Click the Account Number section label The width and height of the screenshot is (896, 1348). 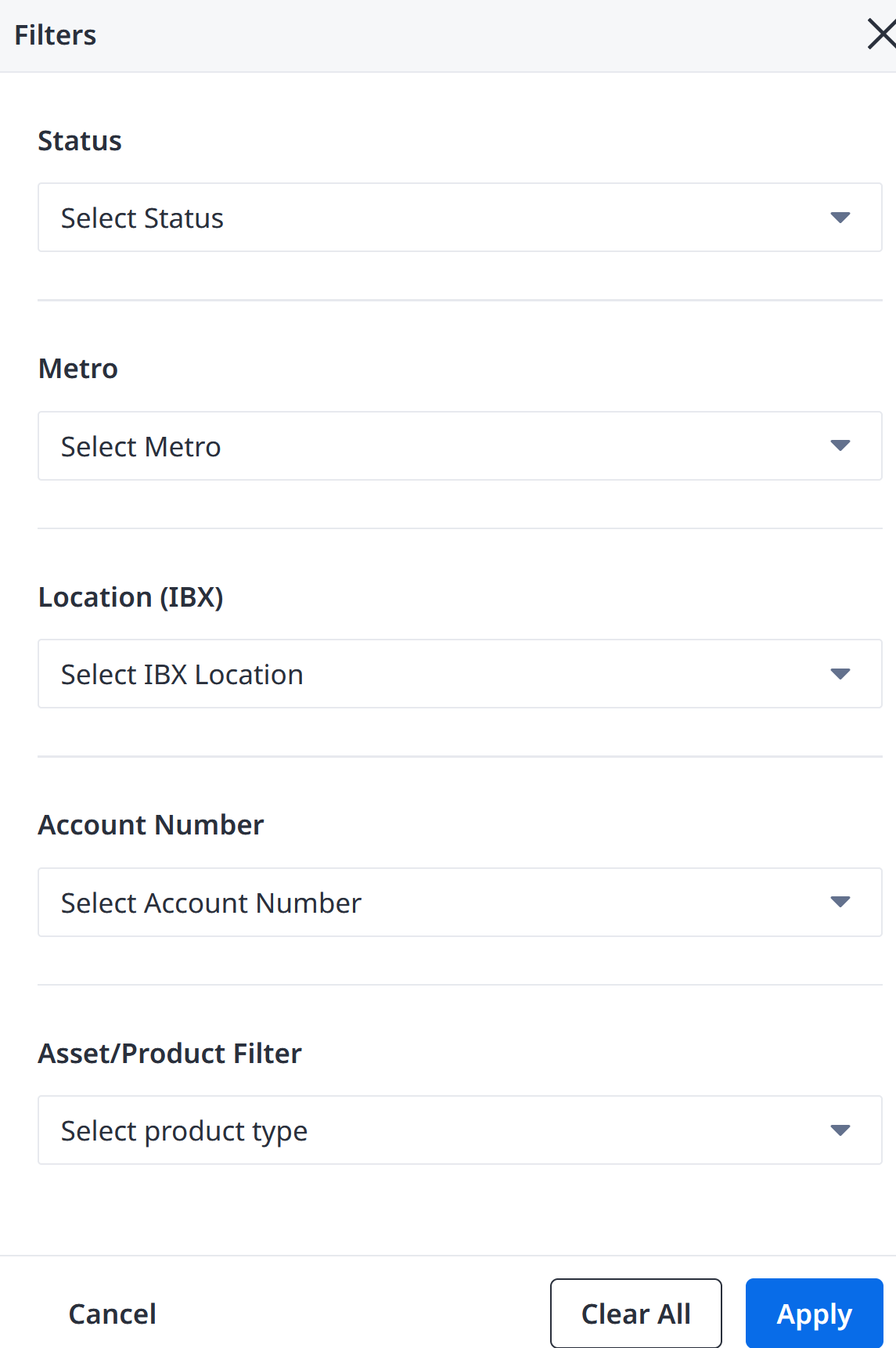[x=151, y=825]
